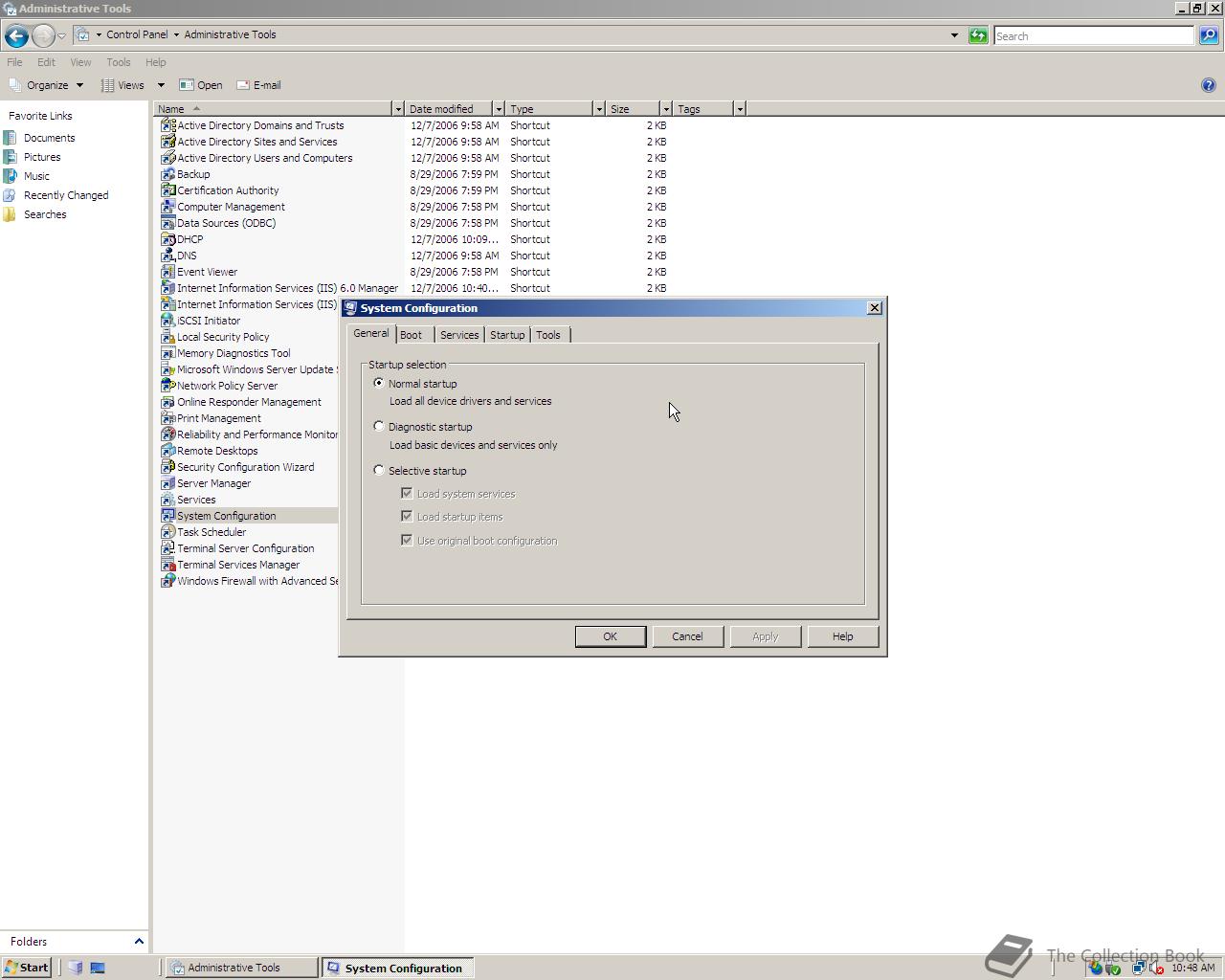Switch to the Tools tab
Screen dimensions: 1225x980
548,335
